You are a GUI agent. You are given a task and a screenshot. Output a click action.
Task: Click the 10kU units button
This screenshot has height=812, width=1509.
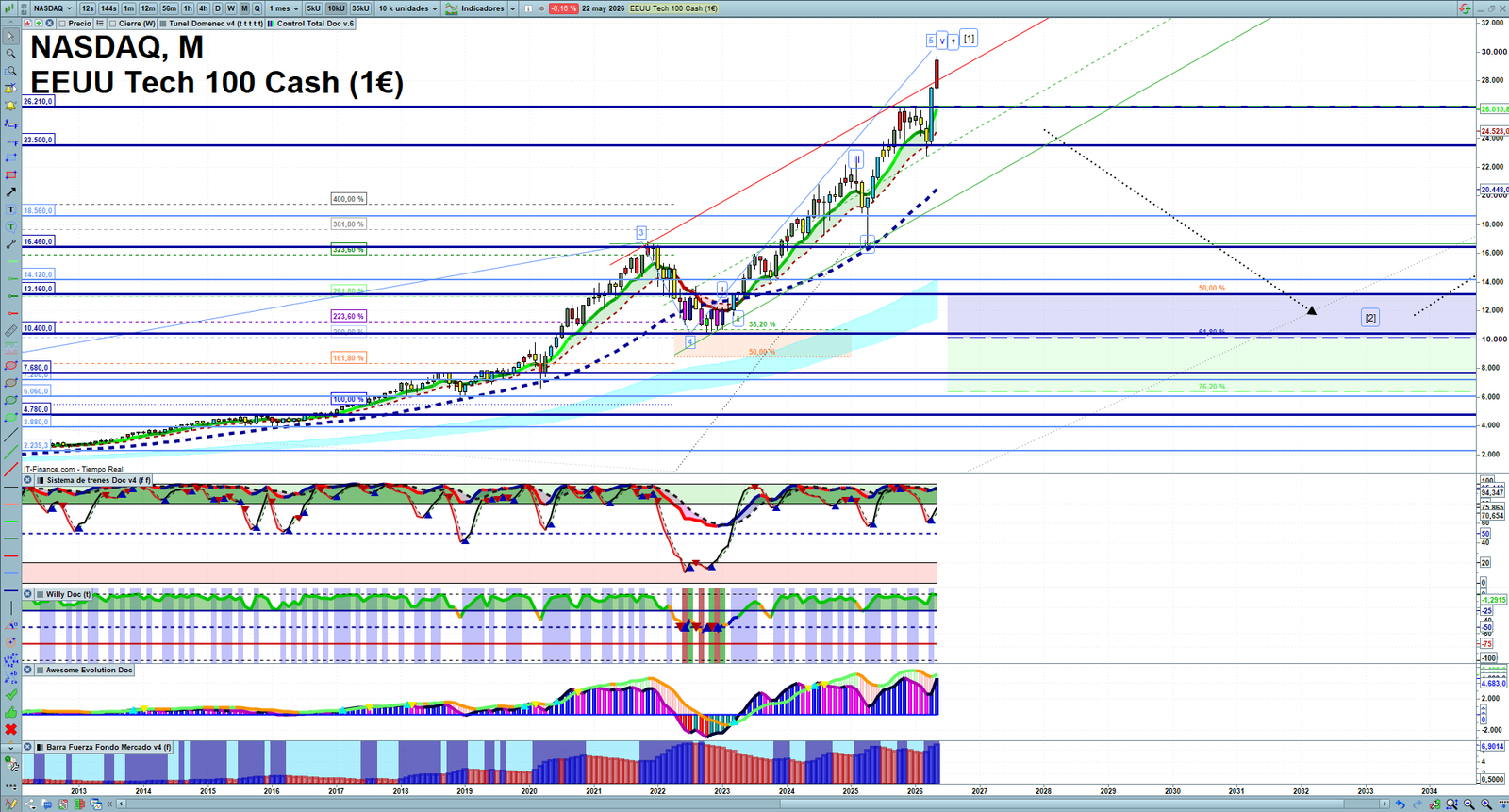tap(336, 8)
